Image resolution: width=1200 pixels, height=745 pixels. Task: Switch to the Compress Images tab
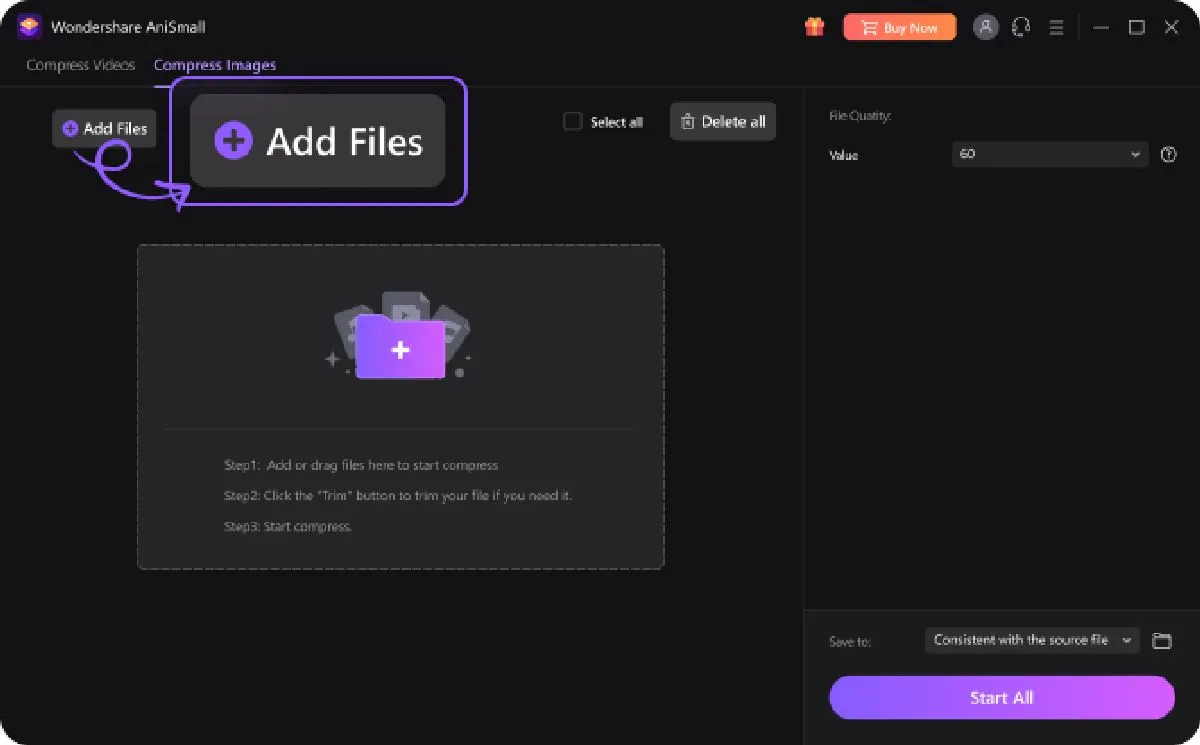click(x=215, y=65)
